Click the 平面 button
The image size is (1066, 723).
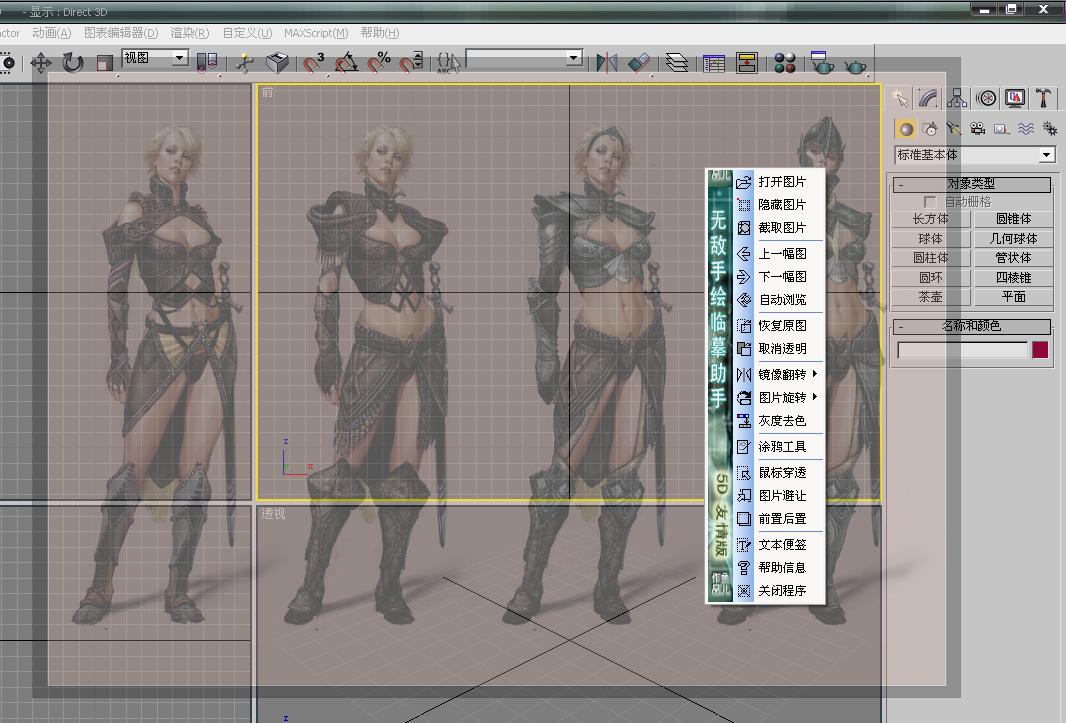(x=1014, y=297)
